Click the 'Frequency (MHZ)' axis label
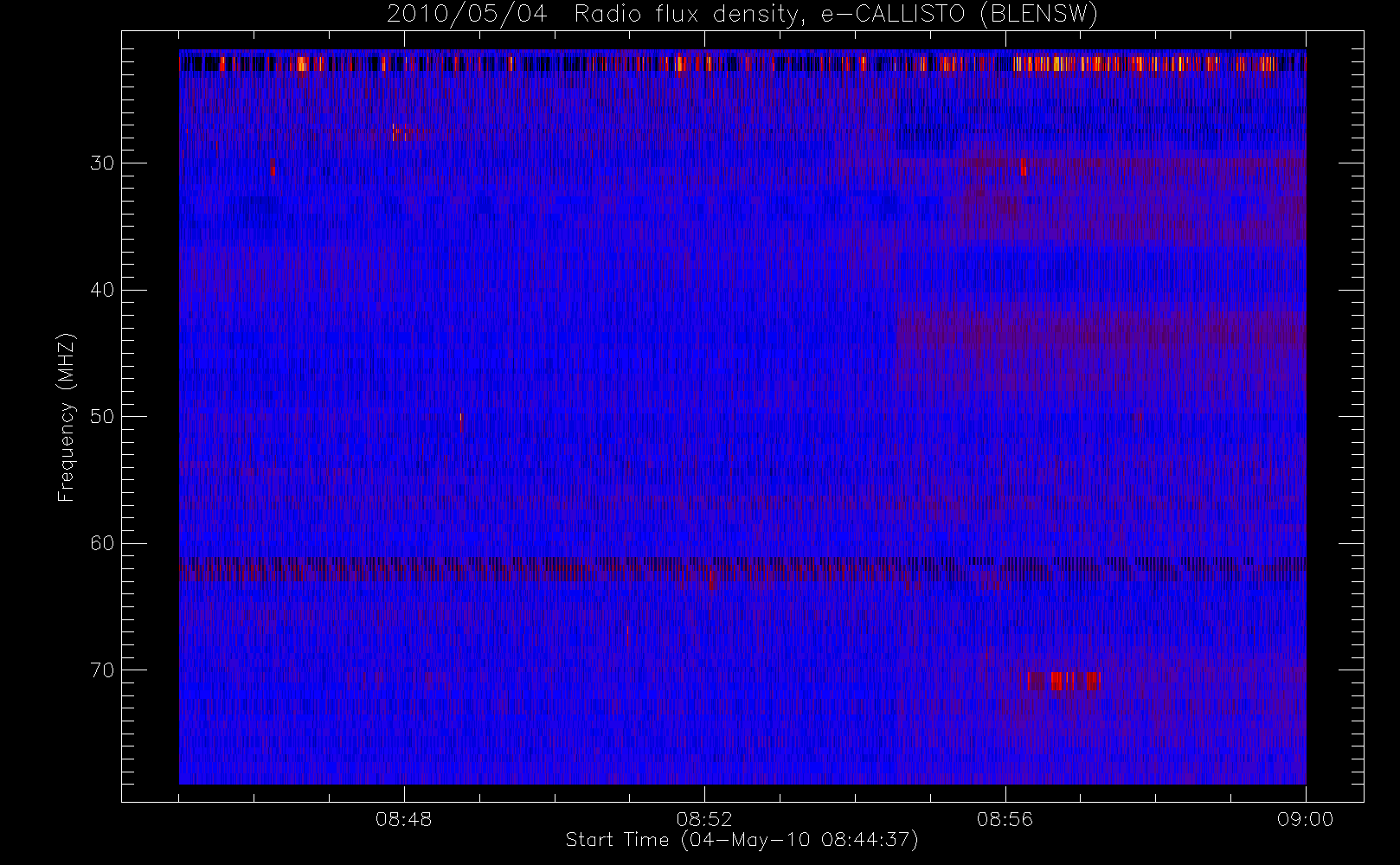 [66, 417]
